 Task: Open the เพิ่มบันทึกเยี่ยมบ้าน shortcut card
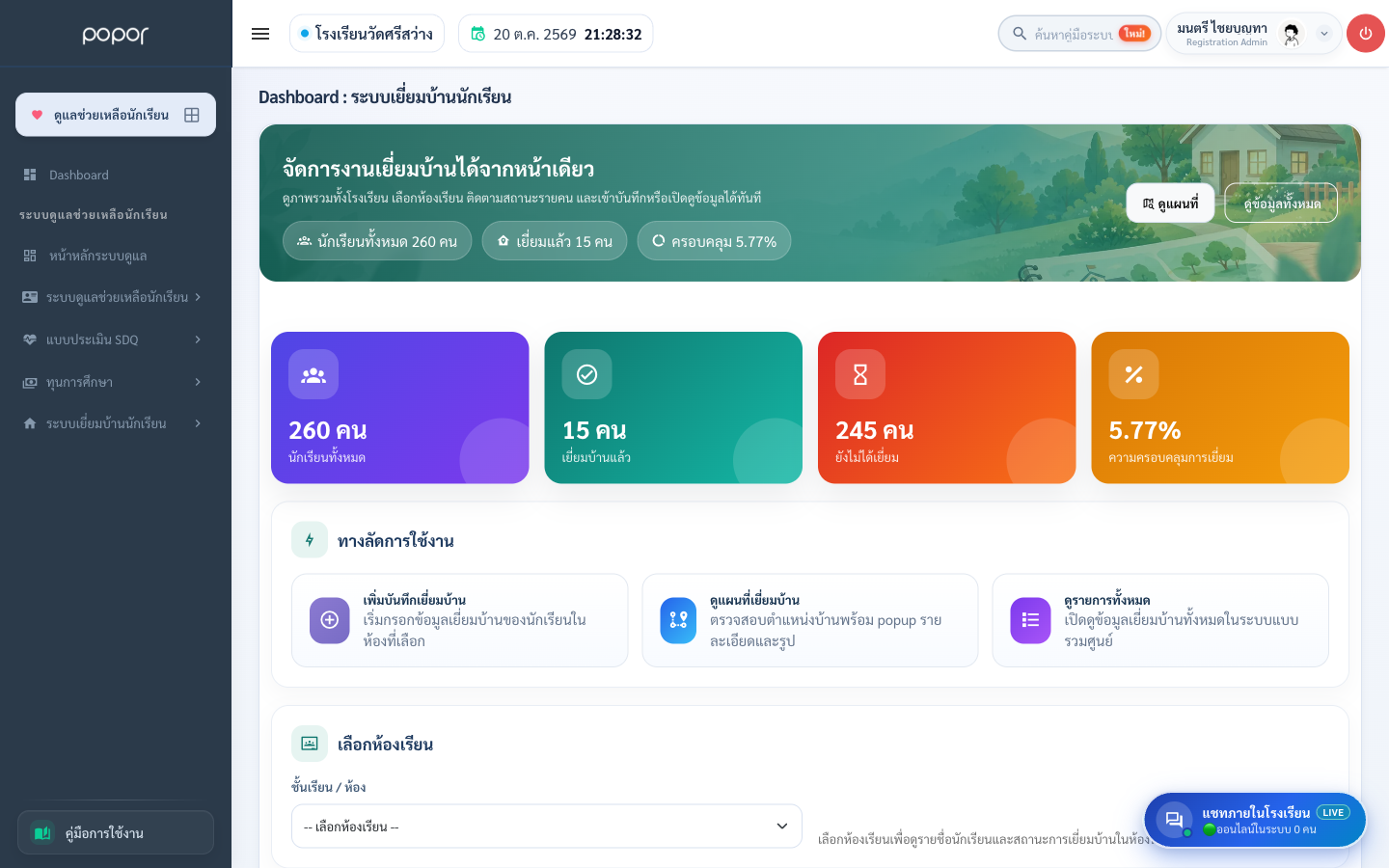(459, 620)
